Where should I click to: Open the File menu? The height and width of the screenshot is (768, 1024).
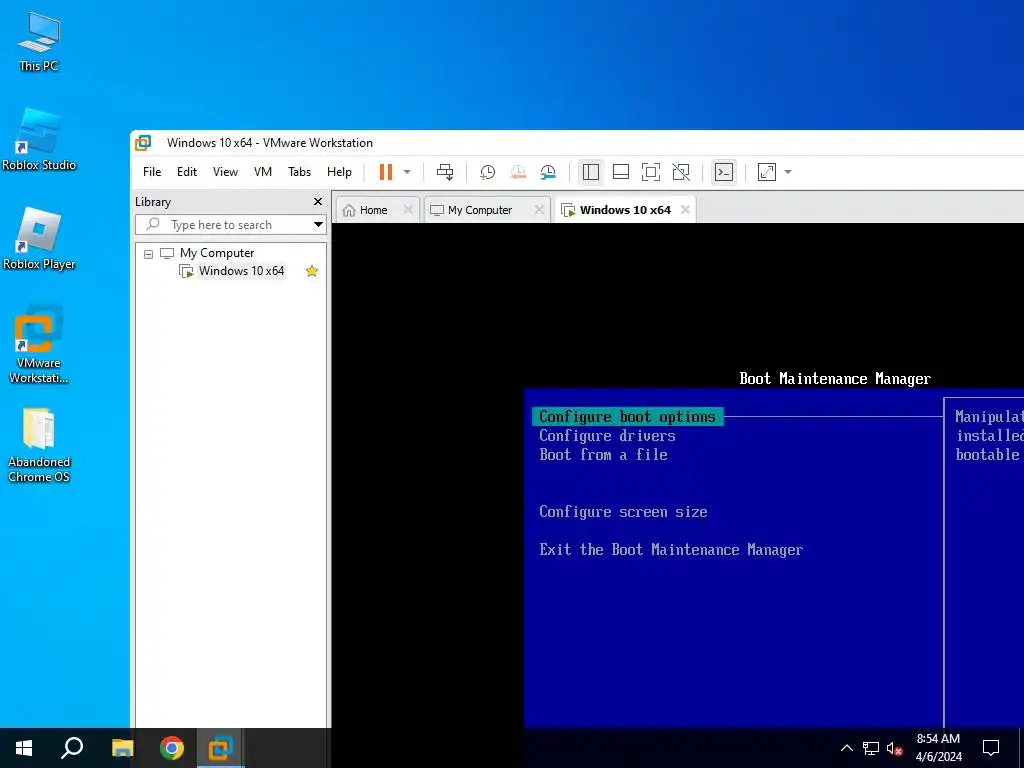pyautogui.click(x=152, y=172)
